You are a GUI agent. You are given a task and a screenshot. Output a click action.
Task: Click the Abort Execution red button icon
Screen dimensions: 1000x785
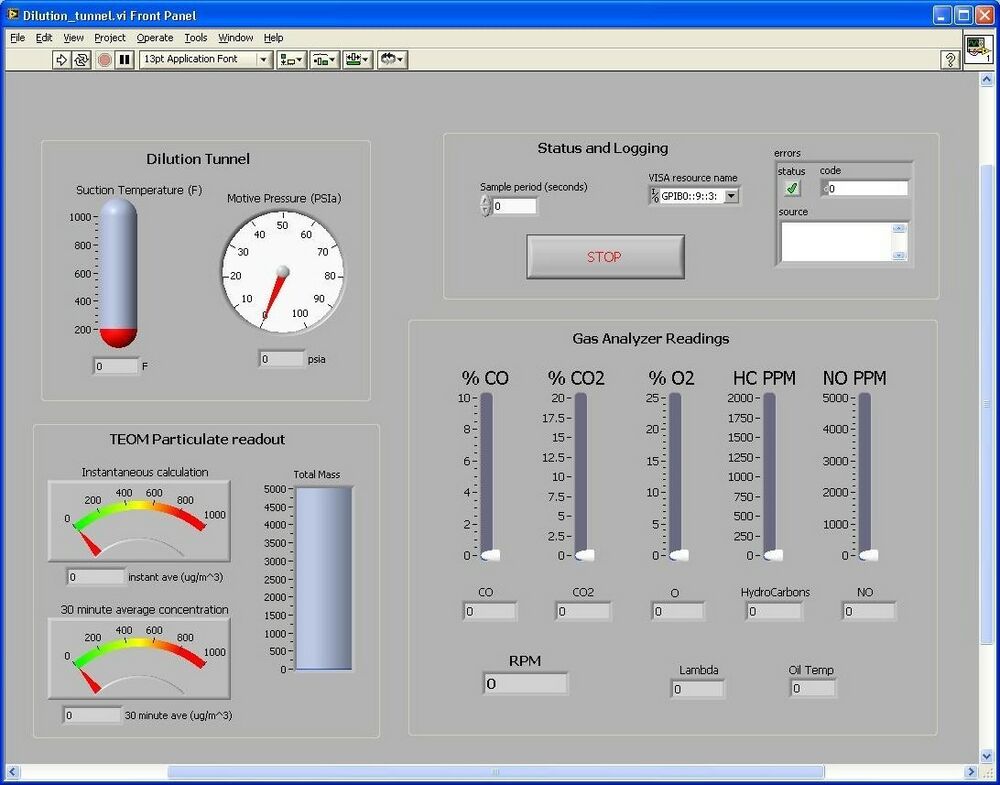pos(103,59)
